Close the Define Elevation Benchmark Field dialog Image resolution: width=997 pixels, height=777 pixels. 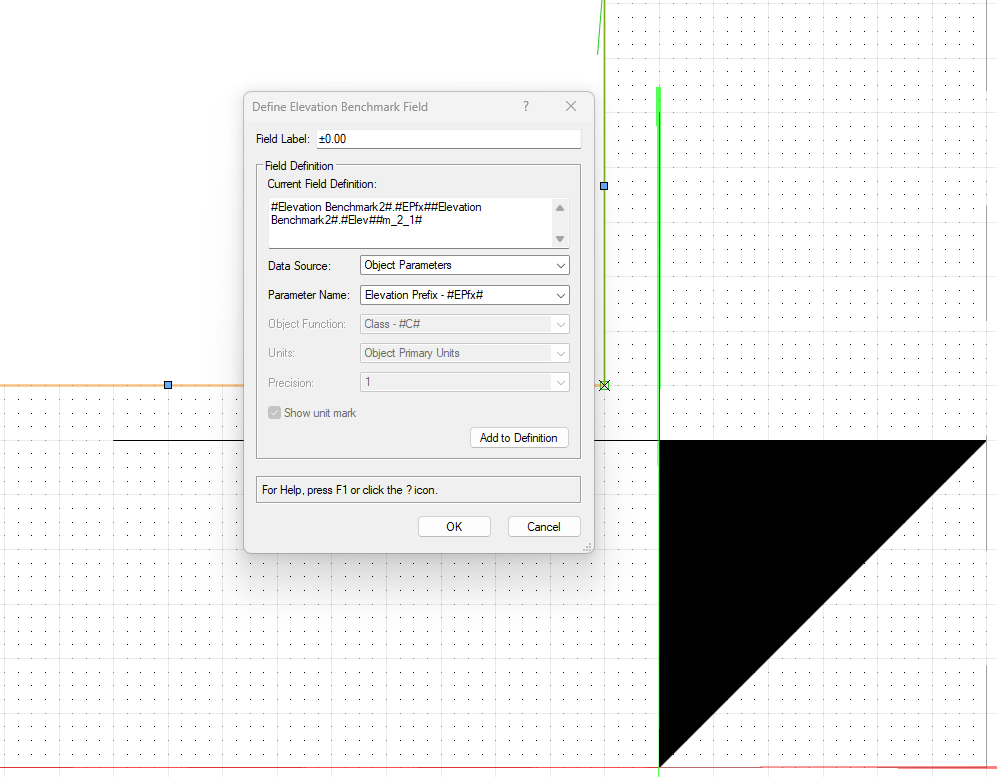click(571, 106)
